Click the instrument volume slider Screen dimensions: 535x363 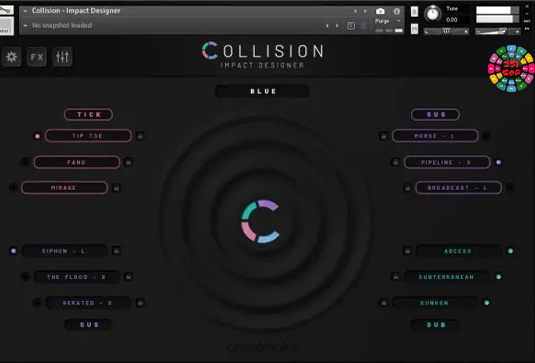tap(497, 31)
